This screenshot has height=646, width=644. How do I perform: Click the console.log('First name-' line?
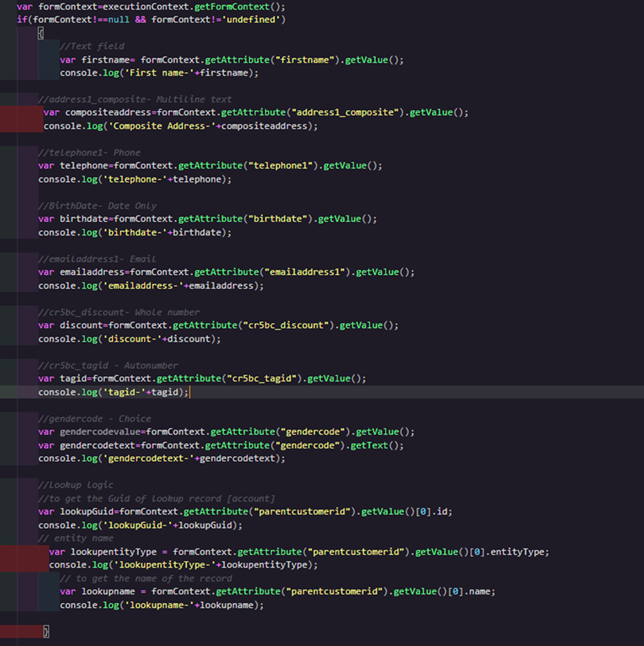pos(159,73)
